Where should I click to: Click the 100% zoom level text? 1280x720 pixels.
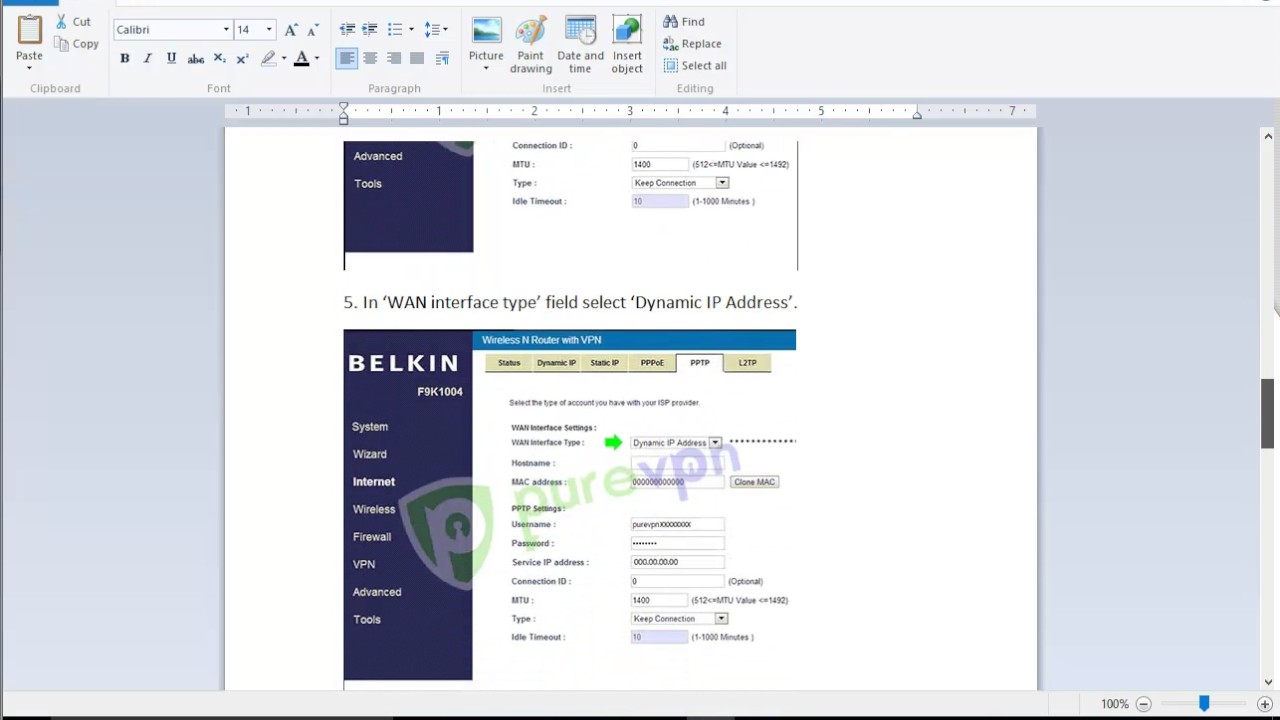[1115, 704]
